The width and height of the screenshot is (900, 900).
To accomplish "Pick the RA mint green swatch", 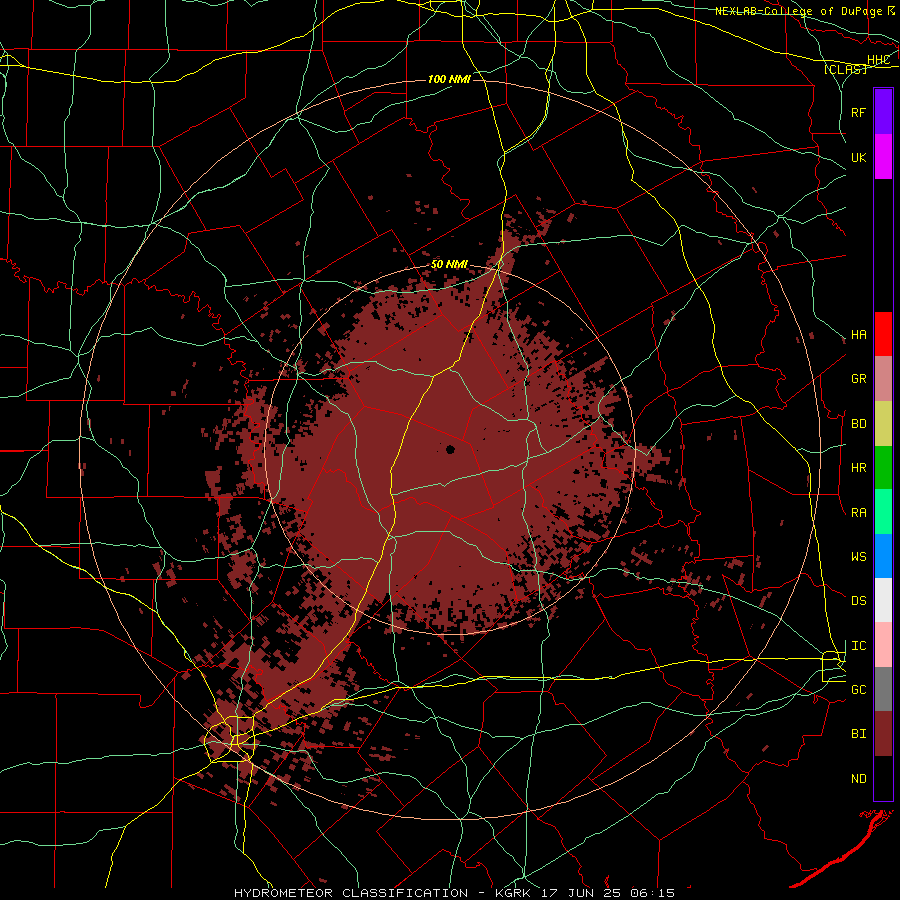I will [883, 512].
